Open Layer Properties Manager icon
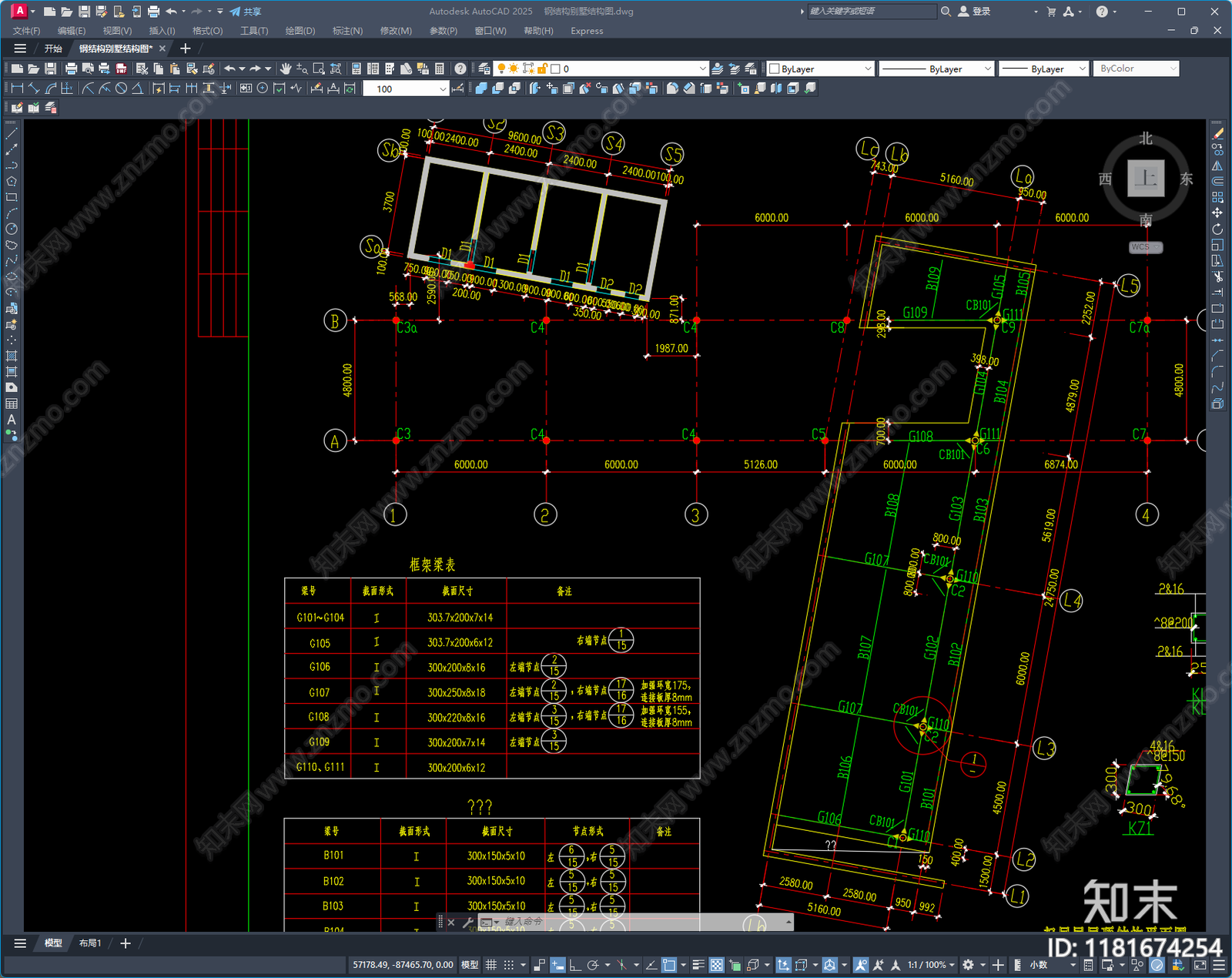This screenshot has width=1232, height=978. [484, 69]
